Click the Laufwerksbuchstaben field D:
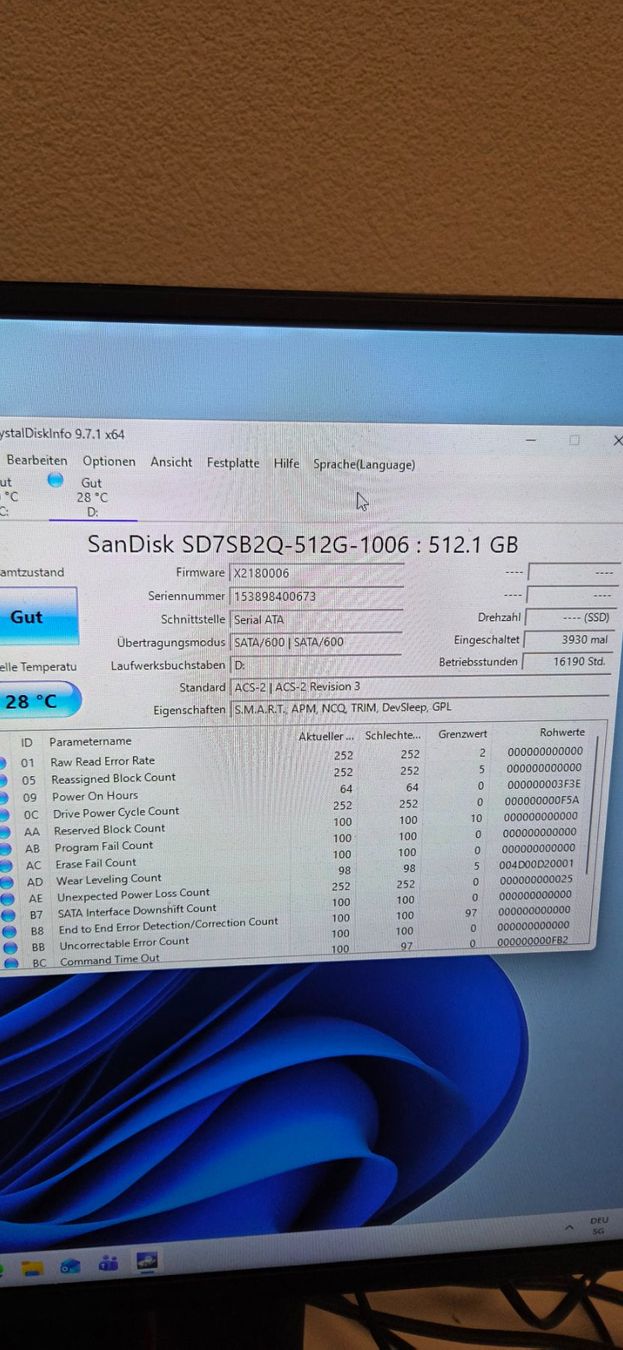This screenshot has width=623, height=1350. click(x=317, y=665)
